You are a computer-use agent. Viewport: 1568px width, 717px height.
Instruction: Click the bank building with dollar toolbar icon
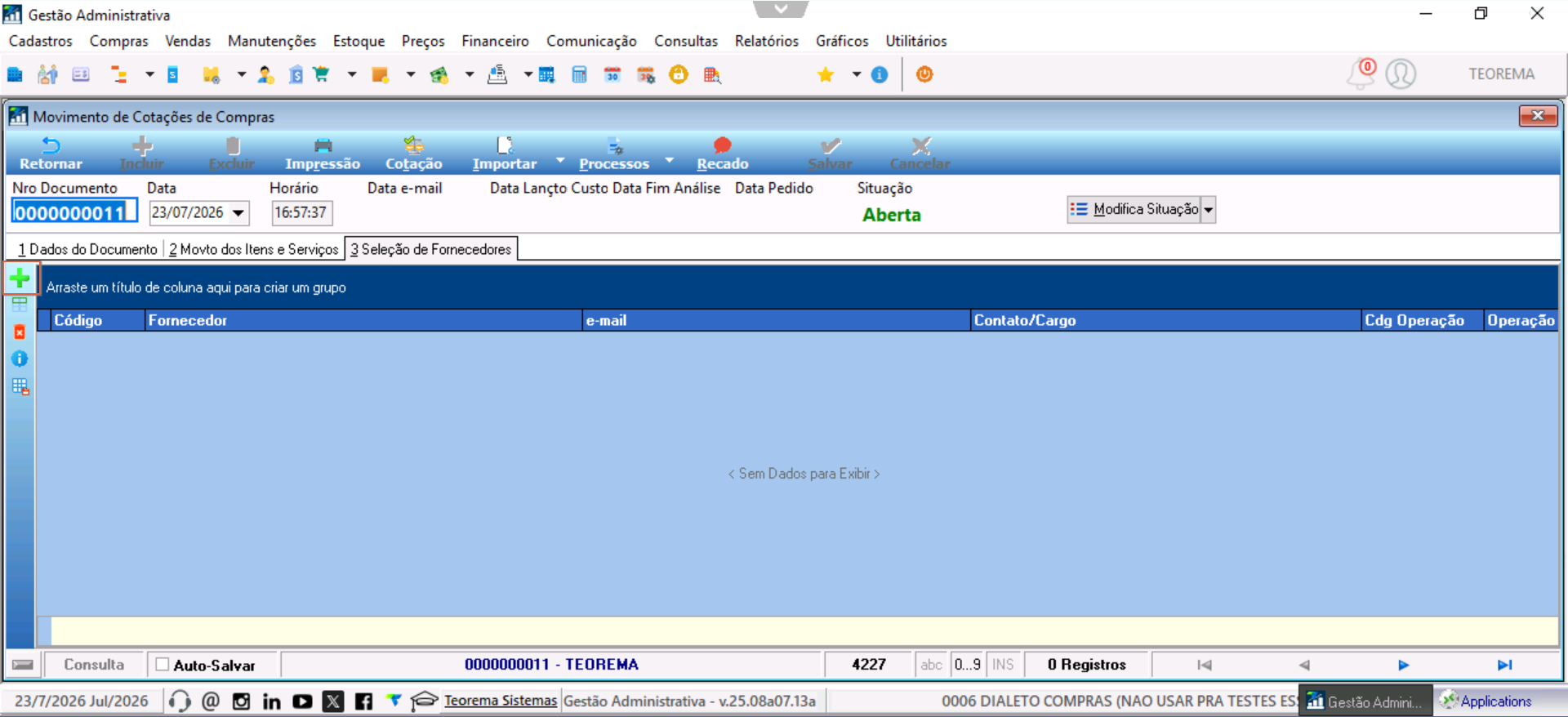click(296, 75)
